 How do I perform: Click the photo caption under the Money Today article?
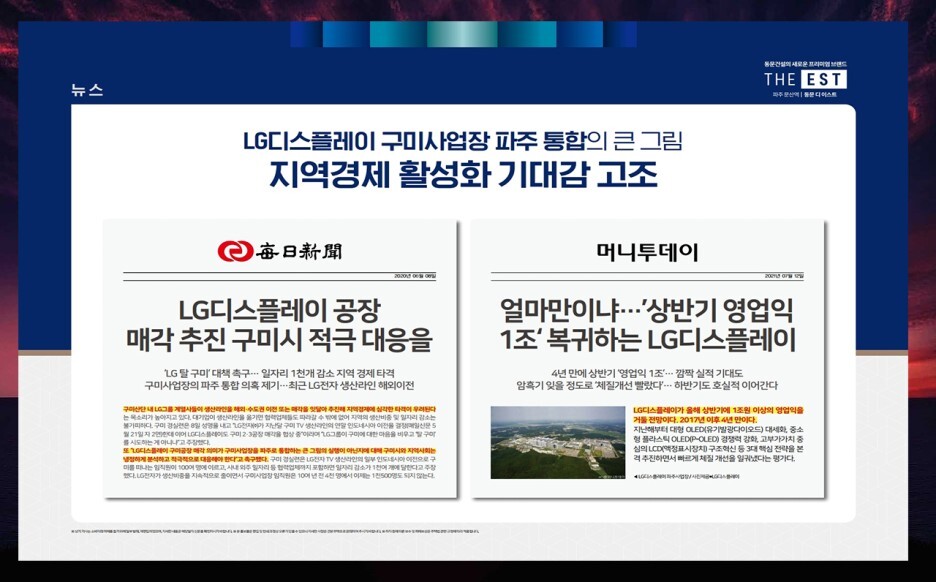click(687, 476)
